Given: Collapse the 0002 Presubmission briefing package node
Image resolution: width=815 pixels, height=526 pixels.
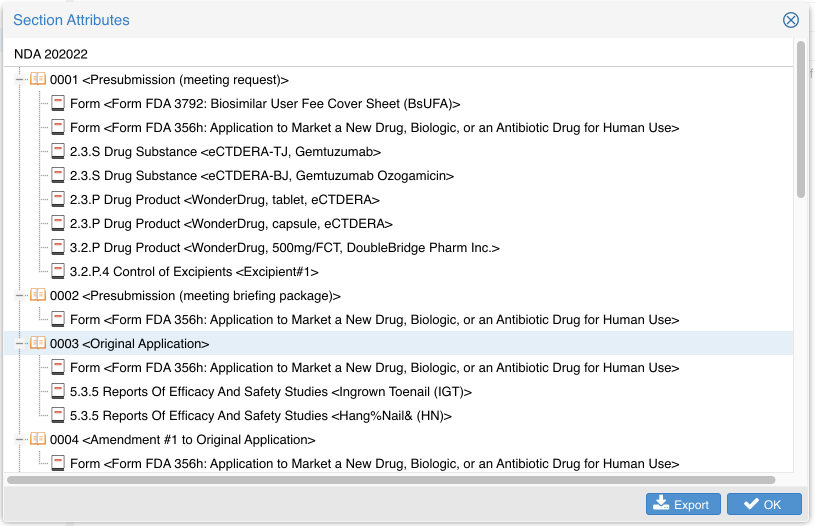Looking at the screenshot, I should click(x=20, y=295).
